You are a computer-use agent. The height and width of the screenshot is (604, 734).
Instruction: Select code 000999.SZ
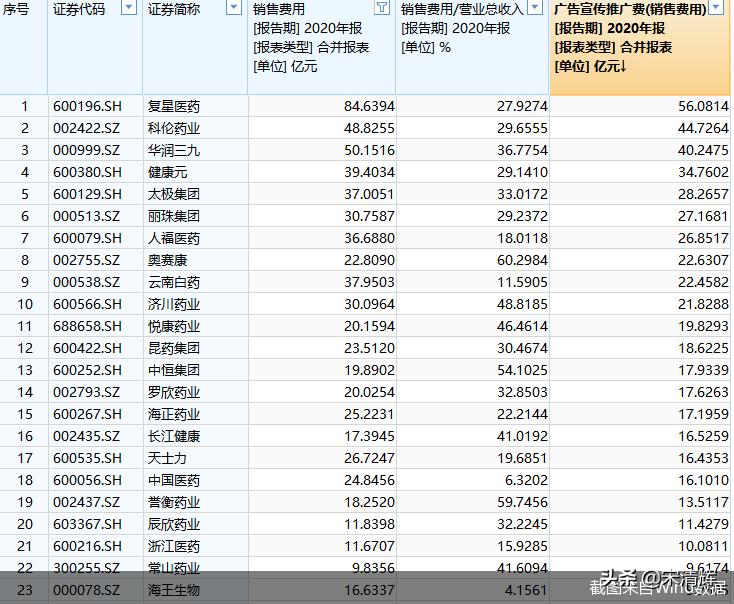pyautogui.click(x=87, y=150)
